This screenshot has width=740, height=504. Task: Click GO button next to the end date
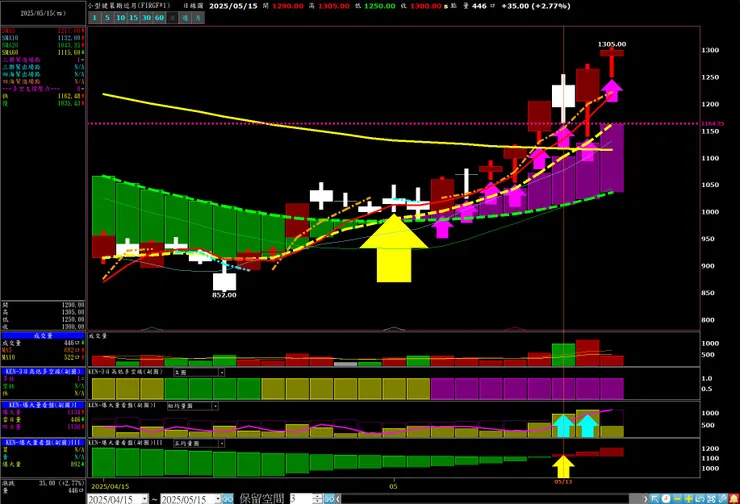227,499
